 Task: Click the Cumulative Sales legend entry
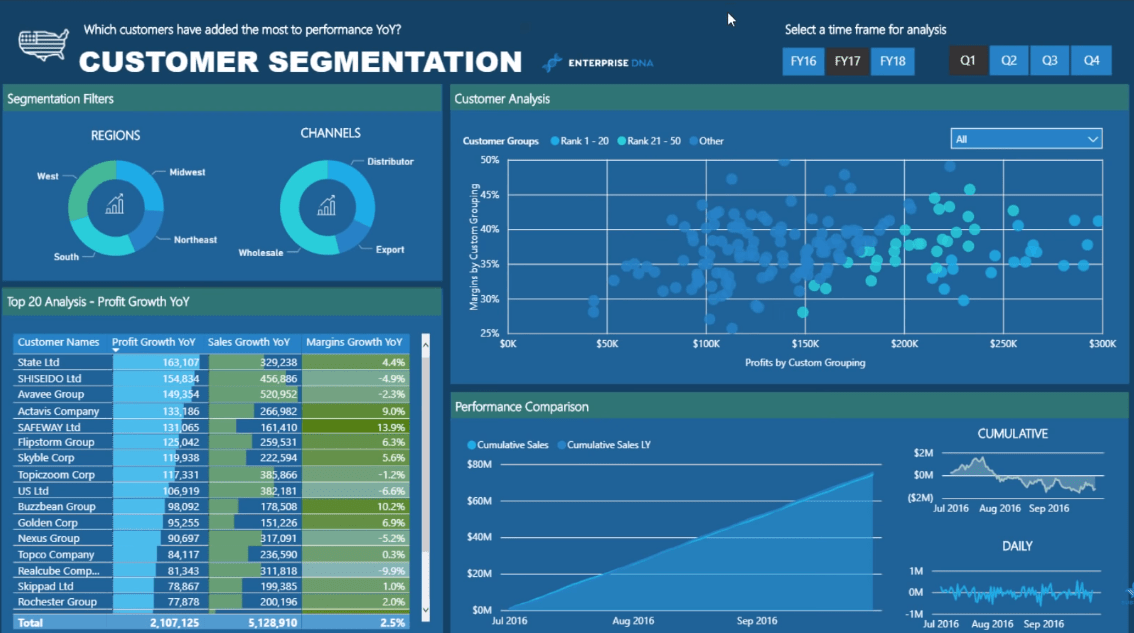508,445
